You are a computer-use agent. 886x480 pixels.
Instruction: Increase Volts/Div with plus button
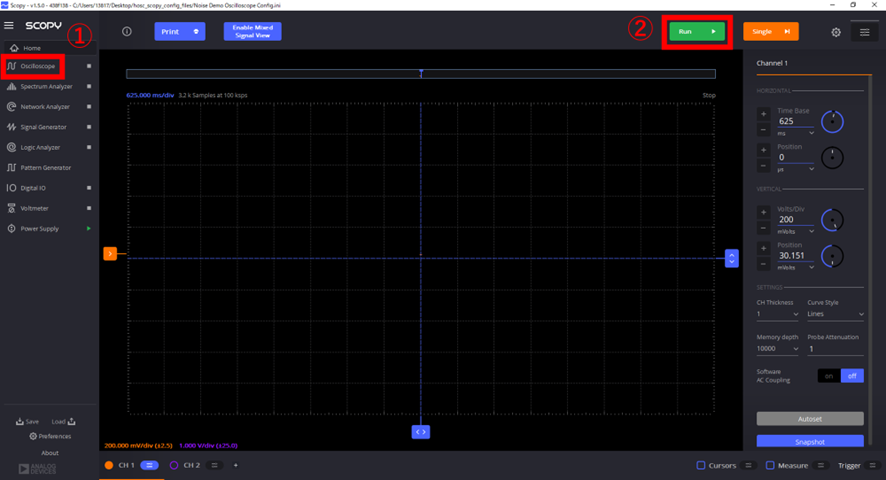(x=763, y=213)
